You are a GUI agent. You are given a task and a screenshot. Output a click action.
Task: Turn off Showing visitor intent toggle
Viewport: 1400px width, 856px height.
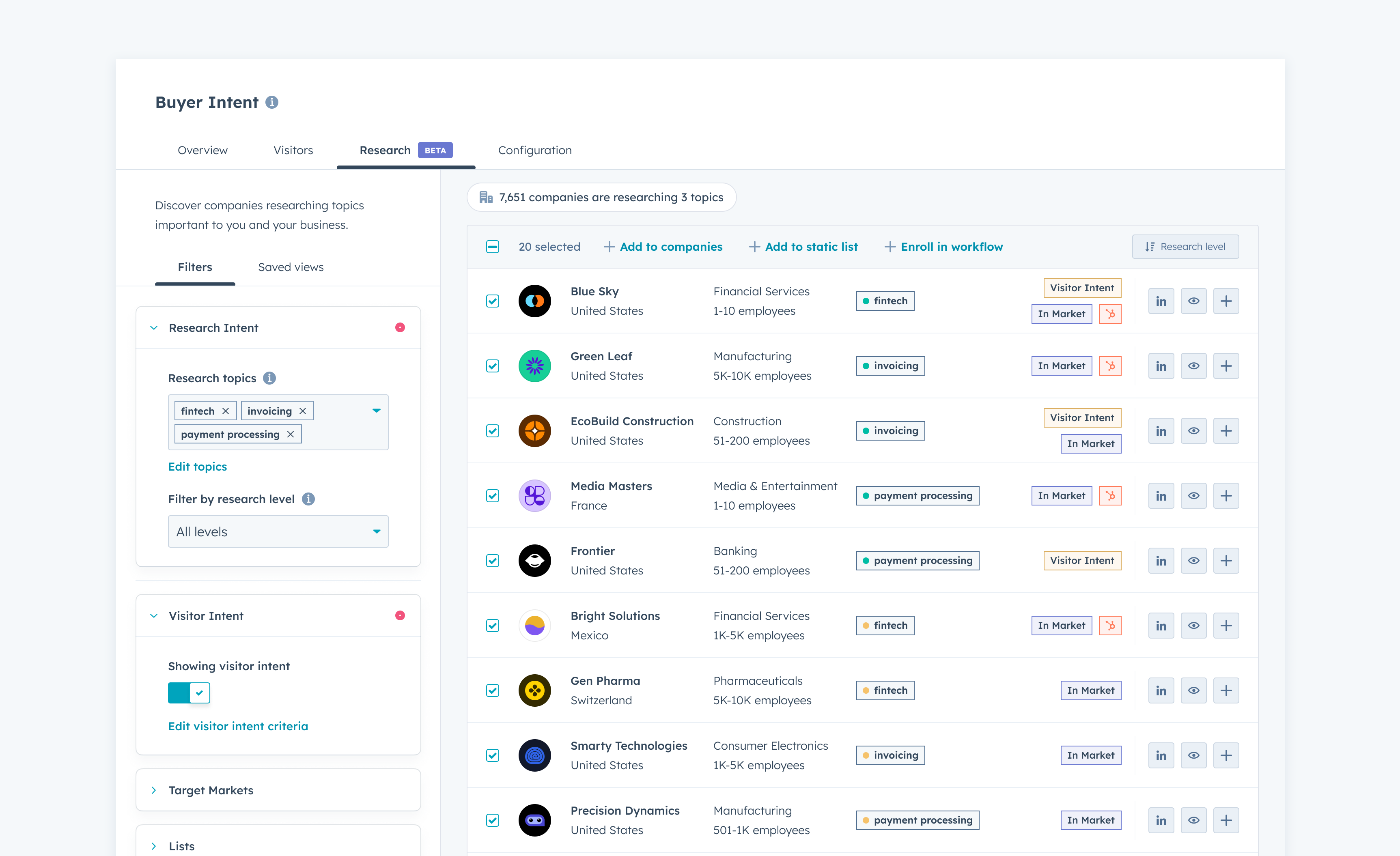pyautogui.click(x=189, y=693)
